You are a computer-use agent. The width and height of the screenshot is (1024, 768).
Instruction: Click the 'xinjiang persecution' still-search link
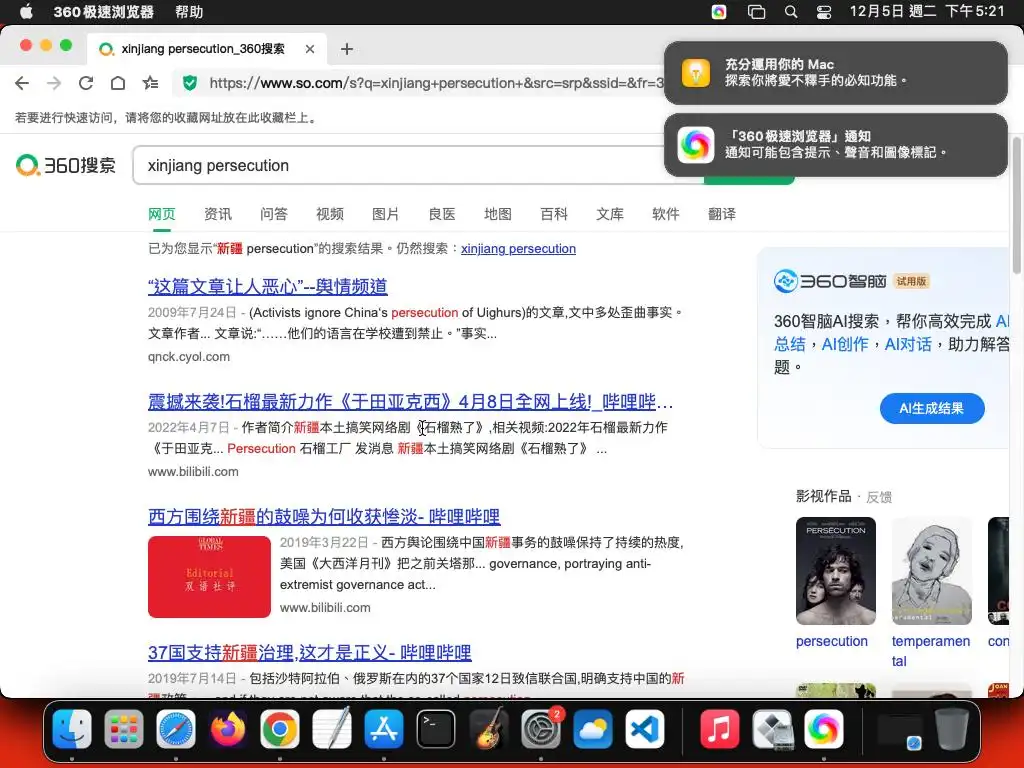tap(519, 249)
